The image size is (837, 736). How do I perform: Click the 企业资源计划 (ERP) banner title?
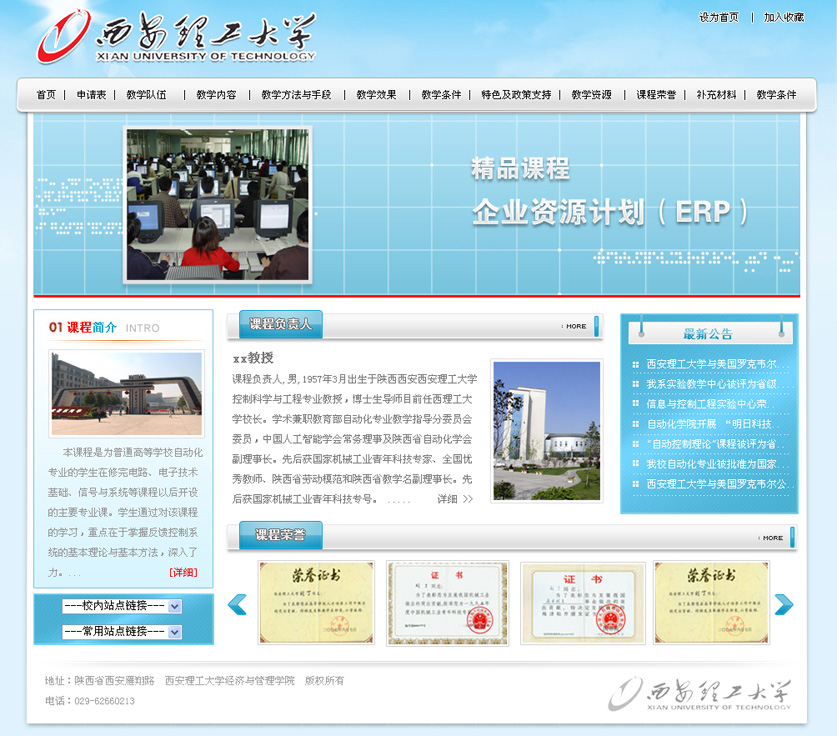click(x=610, y=212)
